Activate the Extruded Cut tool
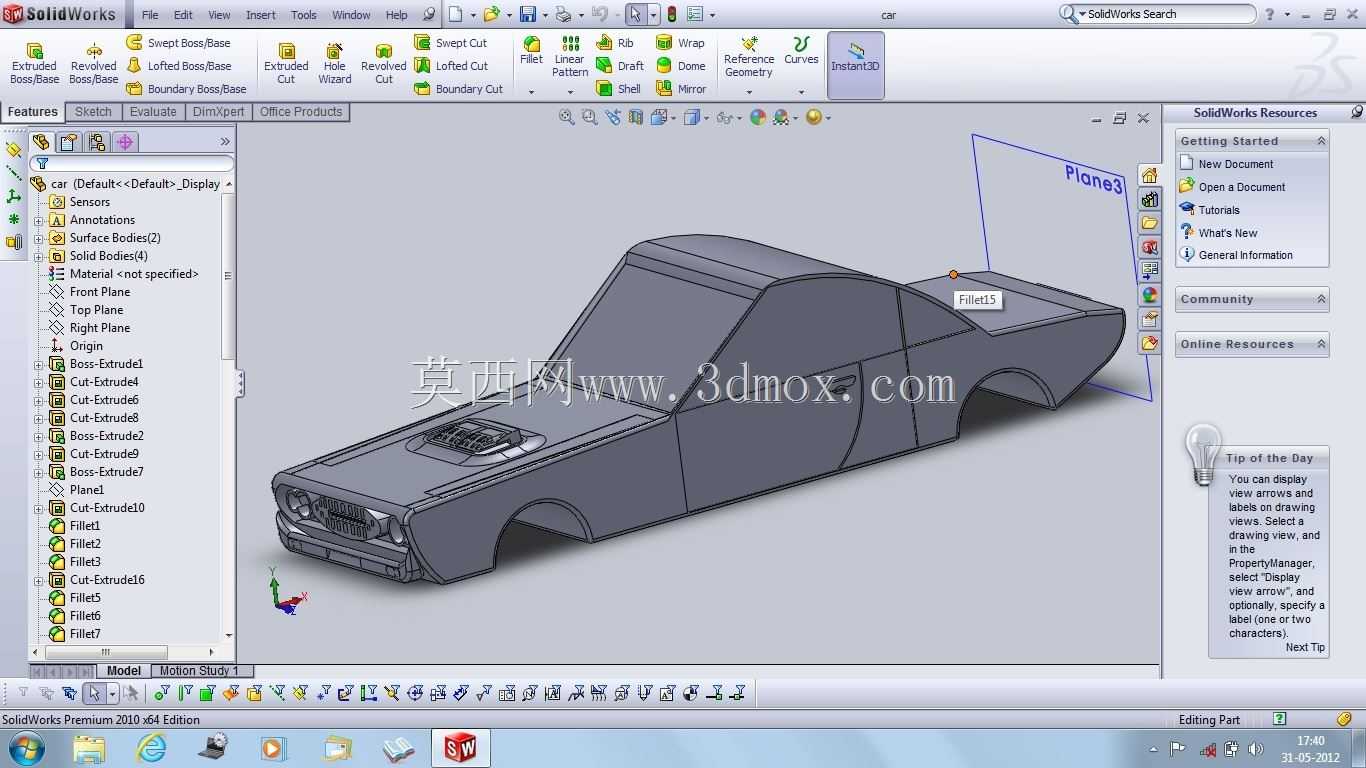Image resolution: width=1366 pixels, height=768 pixels. pyautogui.click(x=286, y=63)
